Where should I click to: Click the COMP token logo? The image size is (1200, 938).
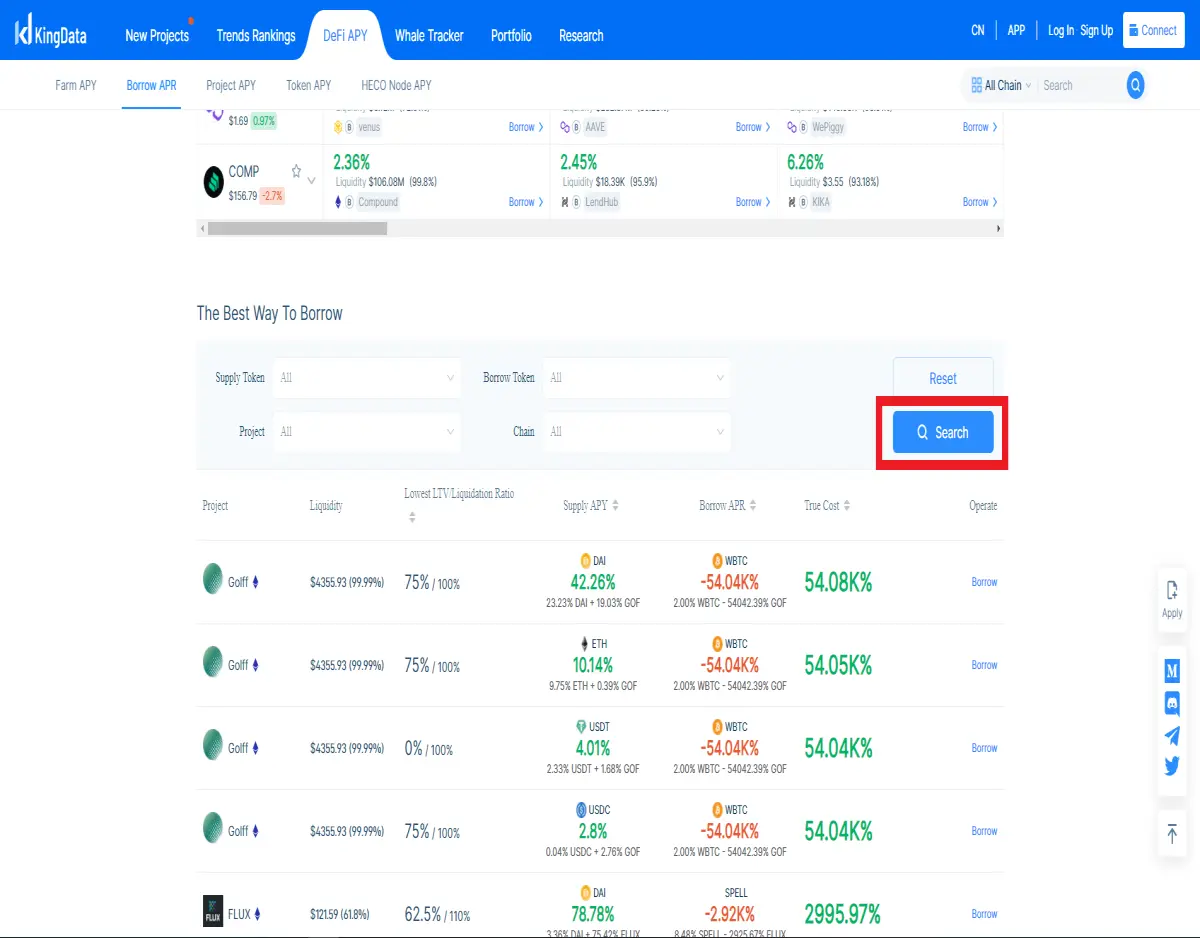tap(213, 181)
